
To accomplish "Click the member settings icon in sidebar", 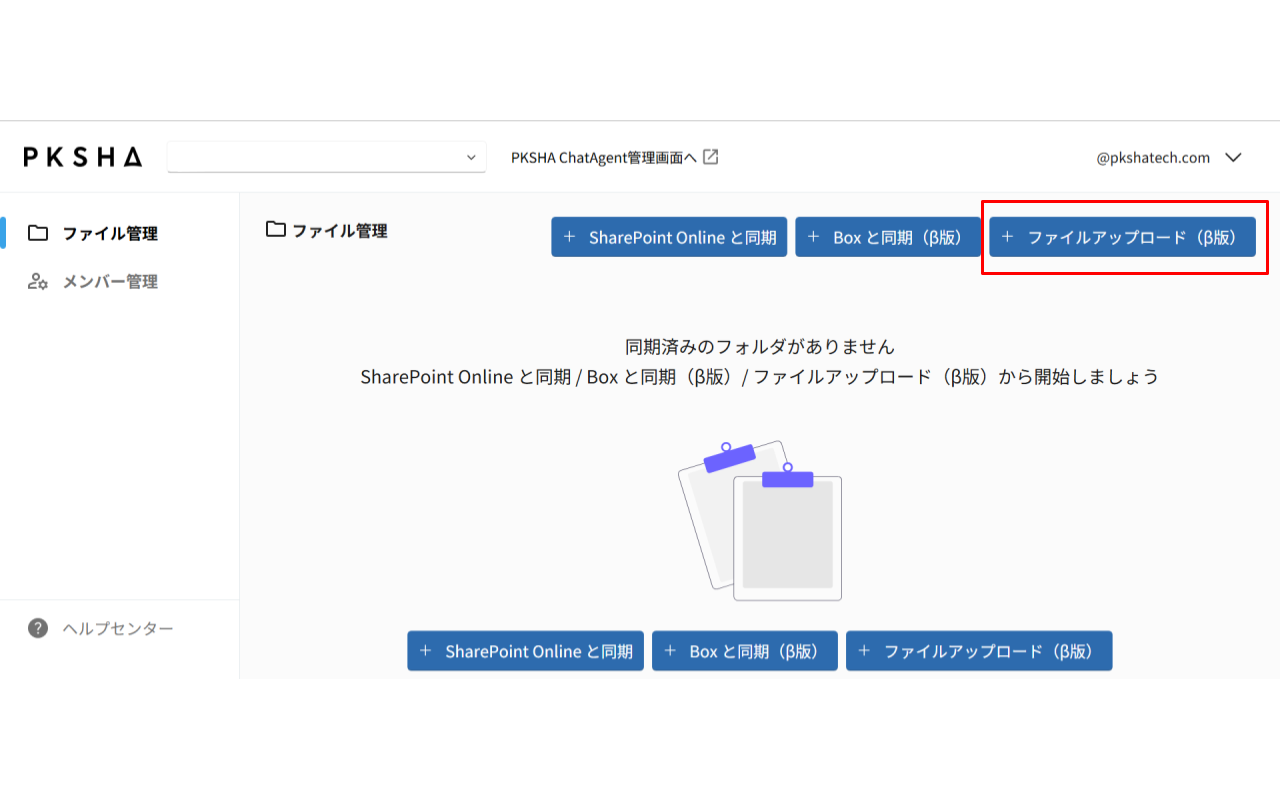I will (x=38, y=282).
